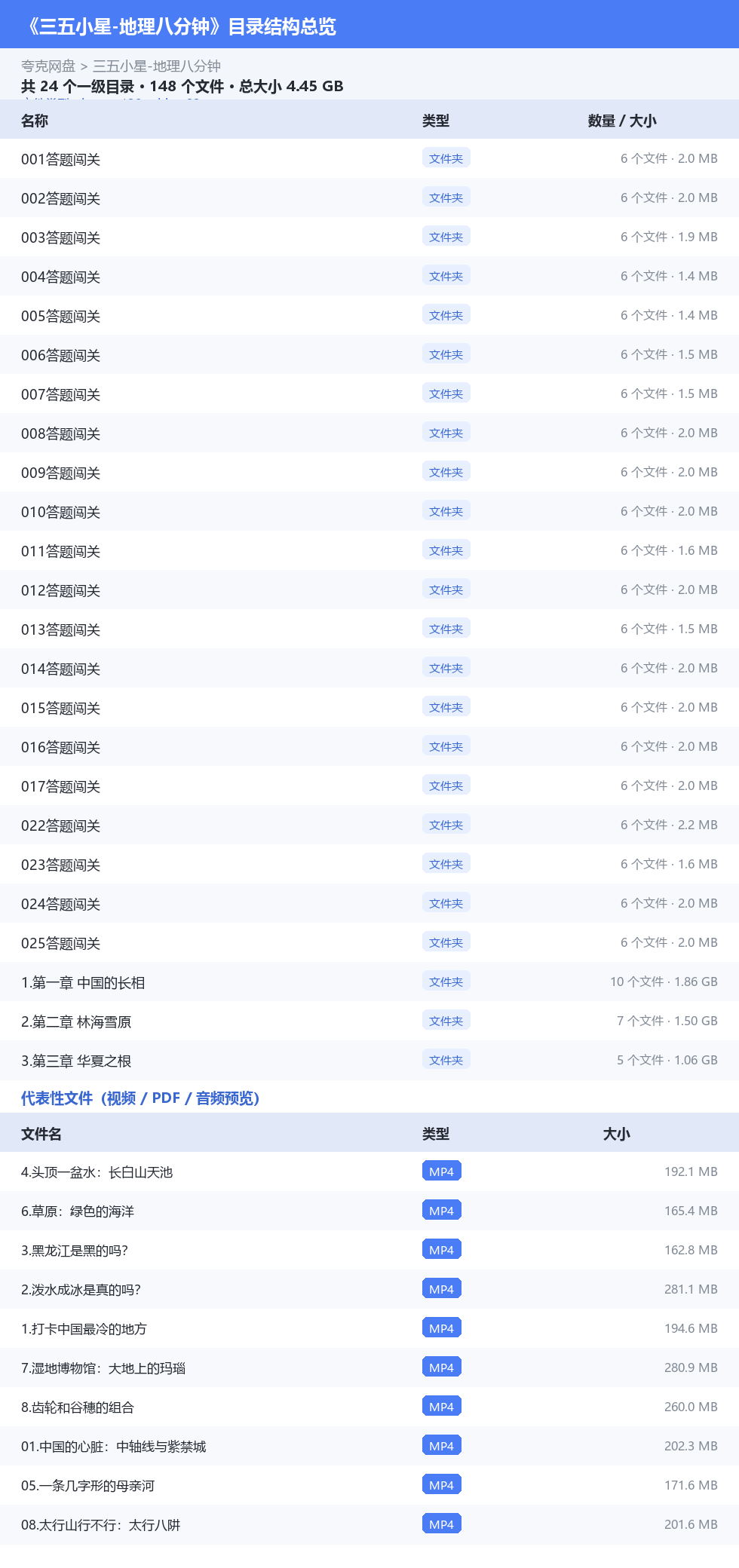
Task: Choose the 013答题闯关 row
Action: (x=369, y=629)
